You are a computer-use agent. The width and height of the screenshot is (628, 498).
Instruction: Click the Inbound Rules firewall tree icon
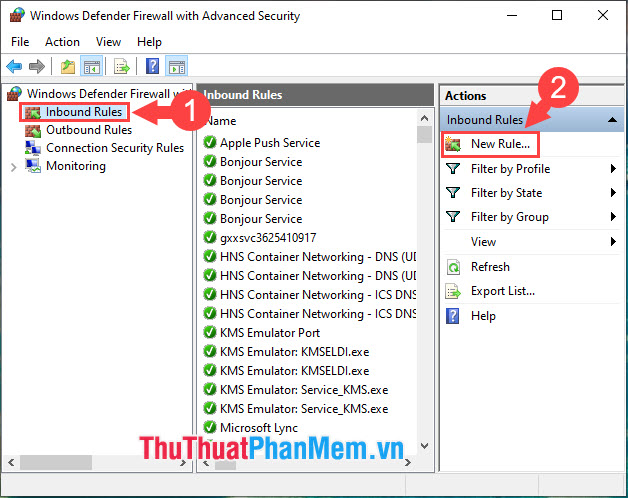[x=33, y=113]
